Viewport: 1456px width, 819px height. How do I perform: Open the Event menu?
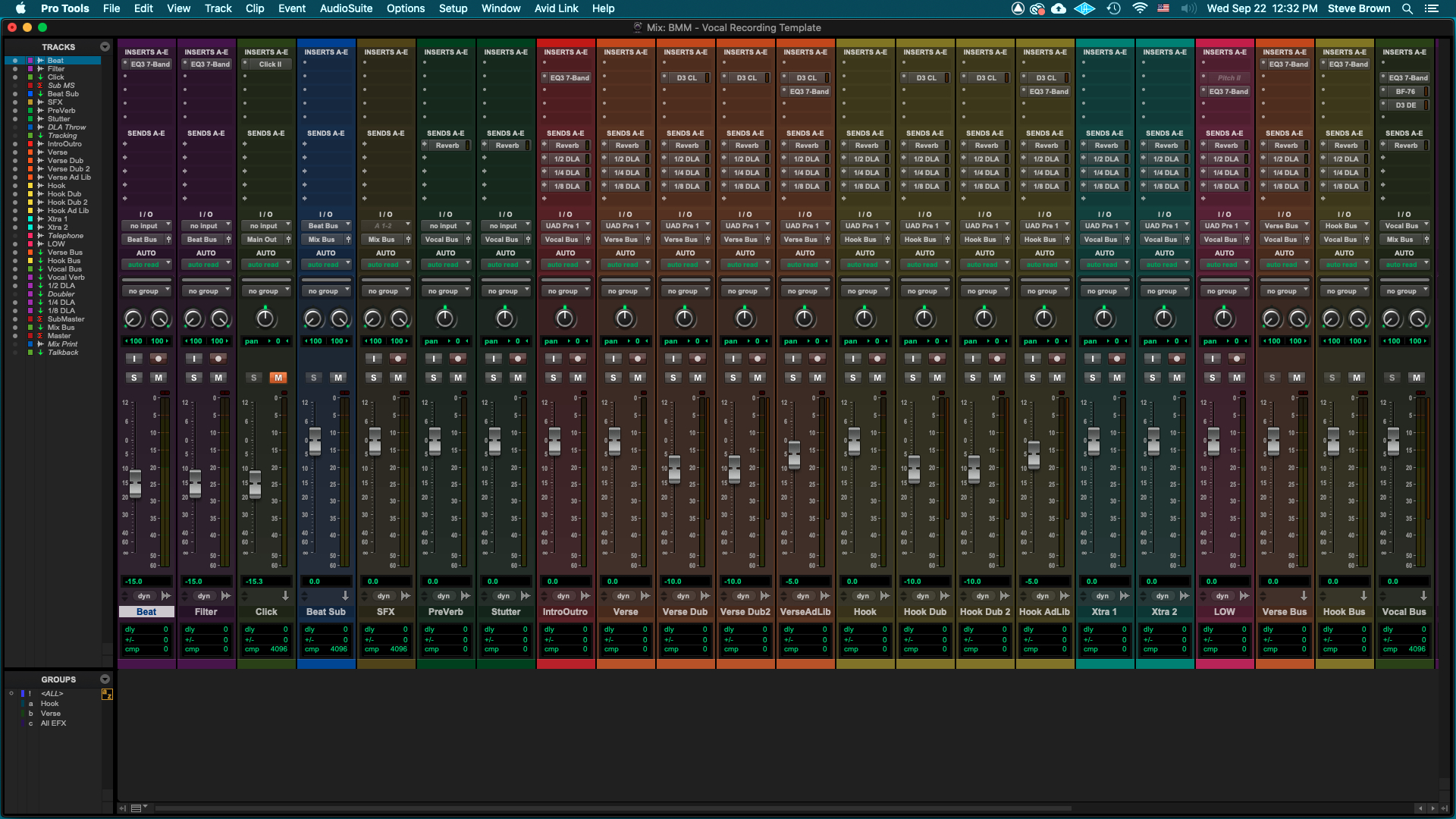click(x=292, y=8)
